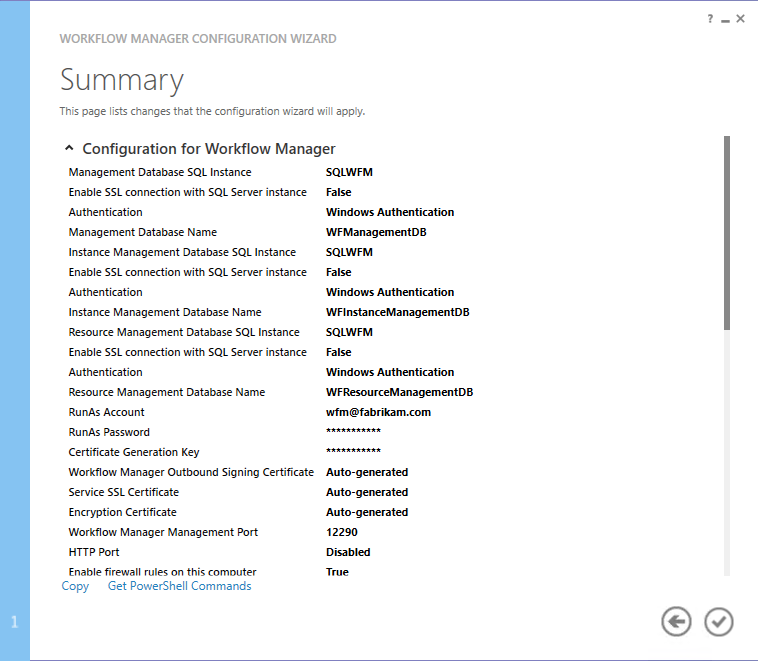Click RunAs Password masked value
This screenshot has height=661, width=758.
pyautogui.click(x=353, y=431)
